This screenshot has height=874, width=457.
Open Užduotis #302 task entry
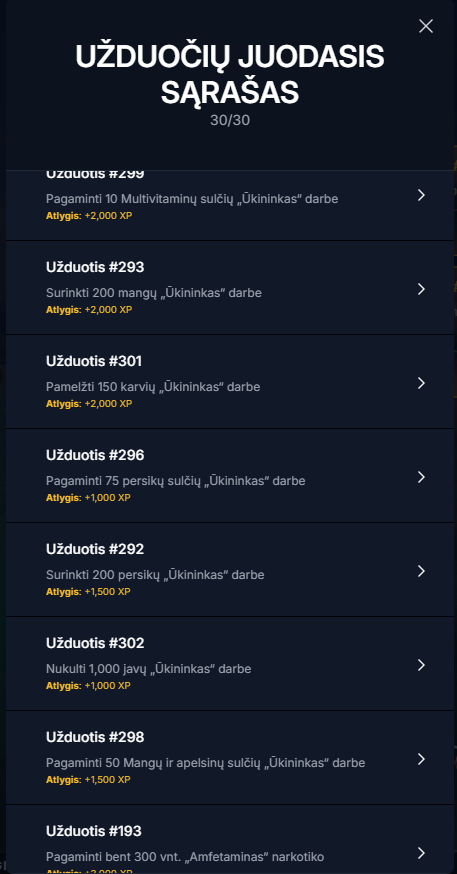point(230,664)
